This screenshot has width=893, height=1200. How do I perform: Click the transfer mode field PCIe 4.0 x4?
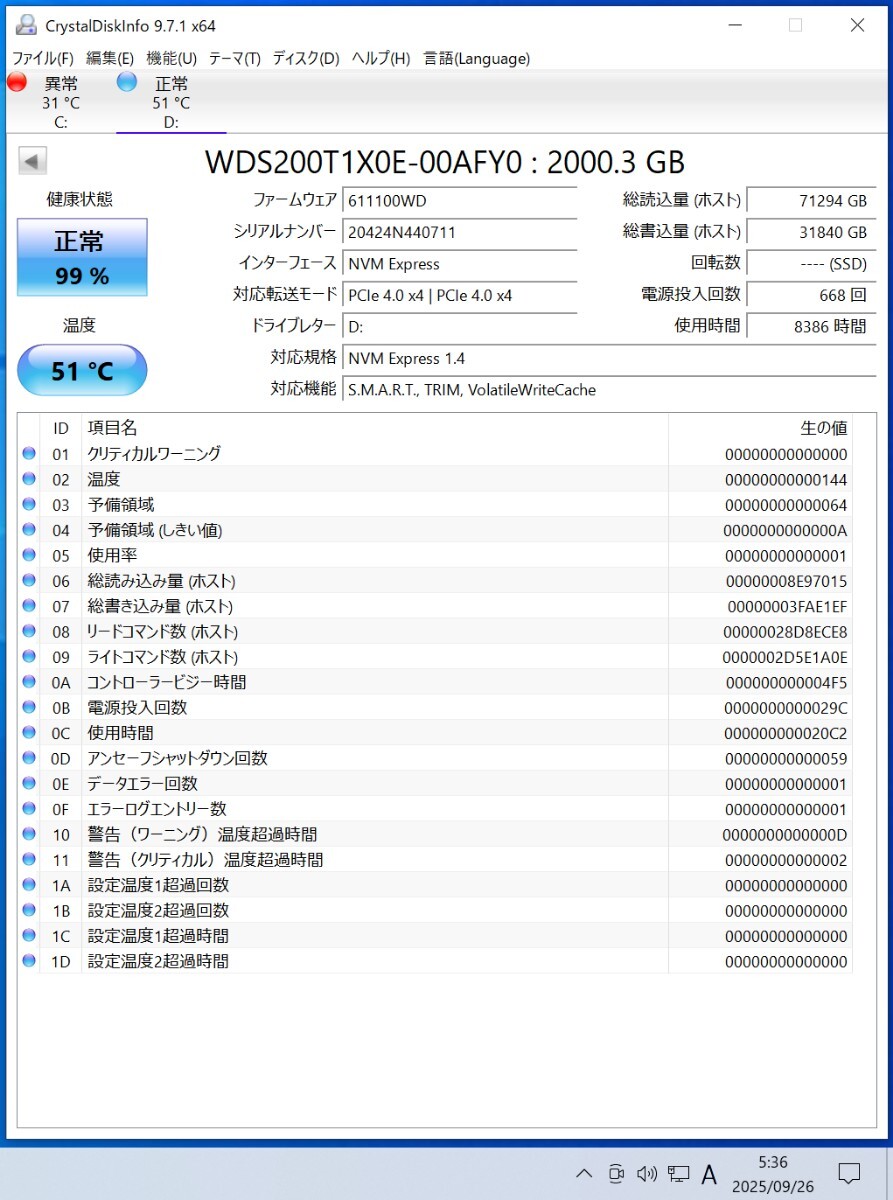459,295
